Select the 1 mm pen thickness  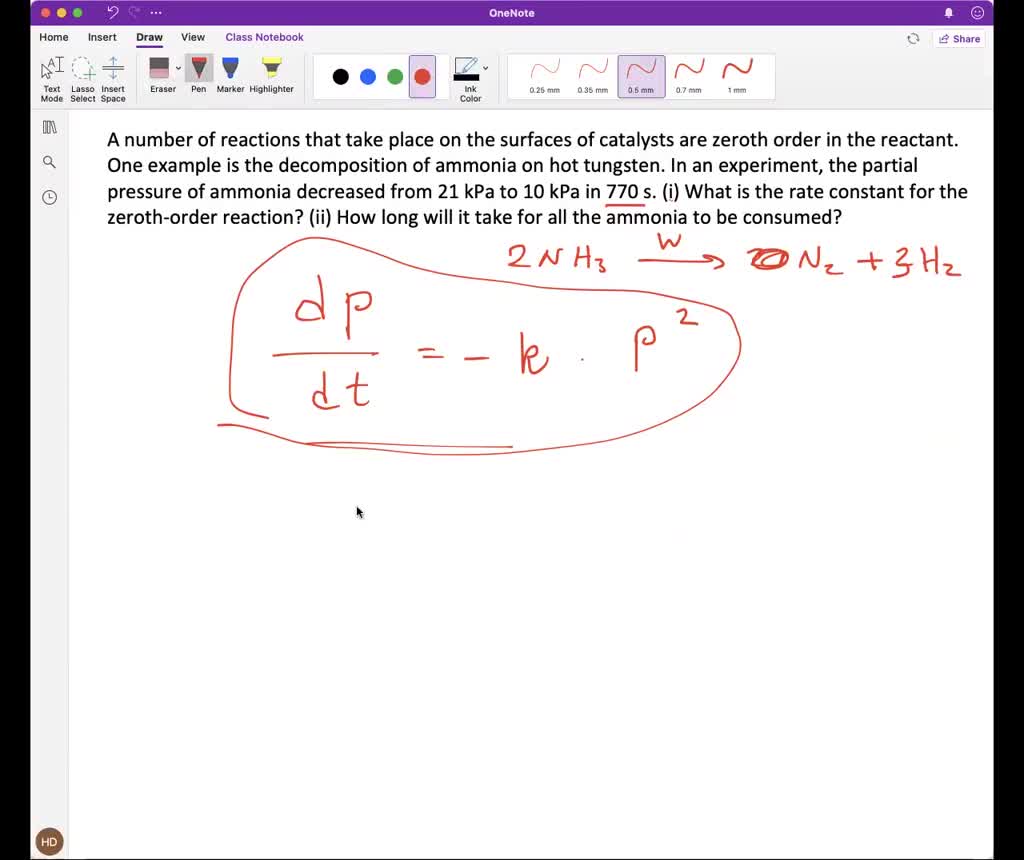pyautogui.click(x=737, y=76)
